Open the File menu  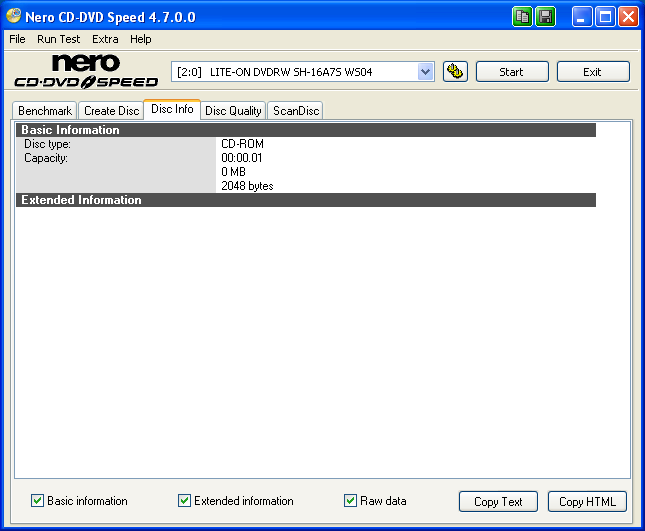[x=17, y=39]
